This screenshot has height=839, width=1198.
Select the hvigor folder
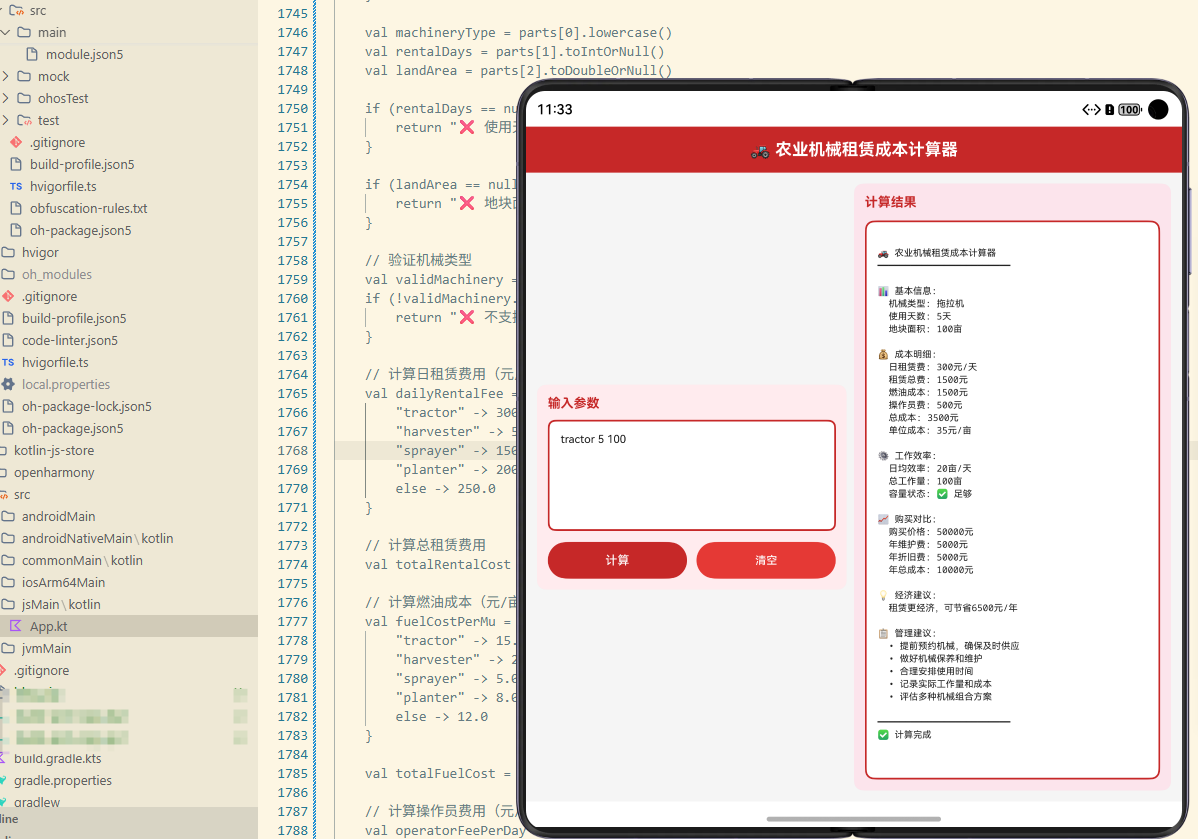click(40, 252)
